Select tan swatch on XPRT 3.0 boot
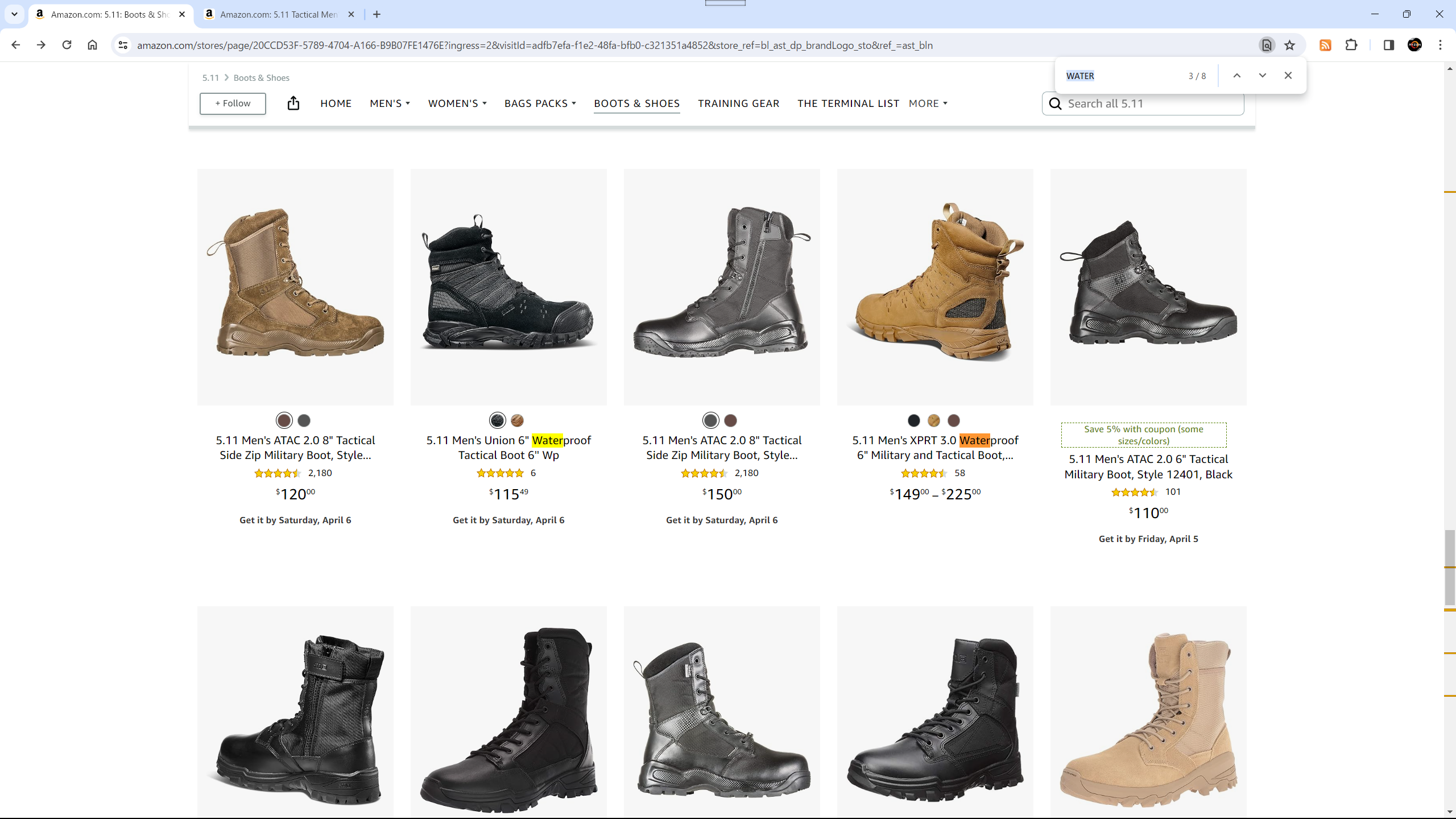1456x819 pixels. pyautogui.click(x=934, y=420)
